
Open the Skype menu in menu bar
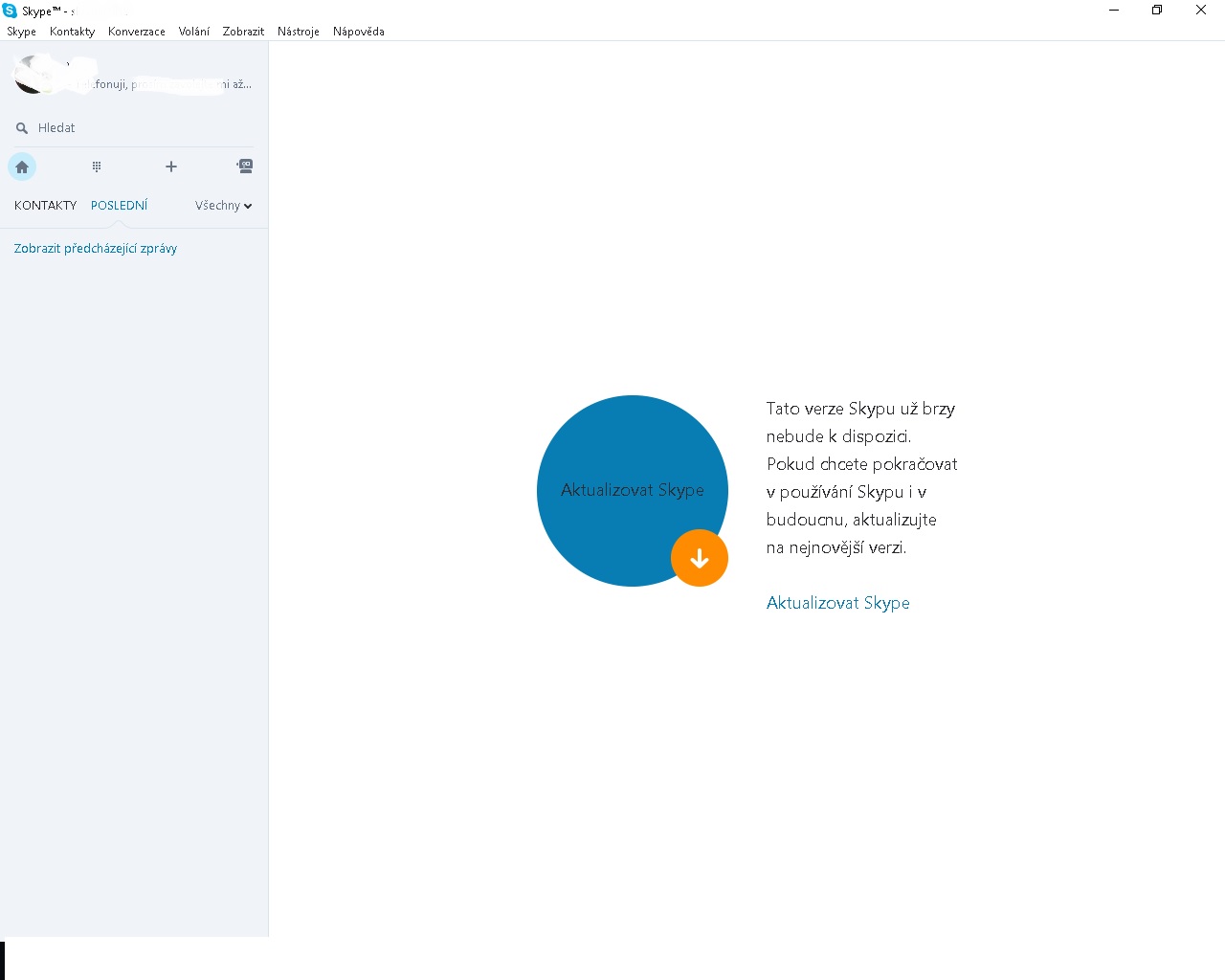pos(21,32)
